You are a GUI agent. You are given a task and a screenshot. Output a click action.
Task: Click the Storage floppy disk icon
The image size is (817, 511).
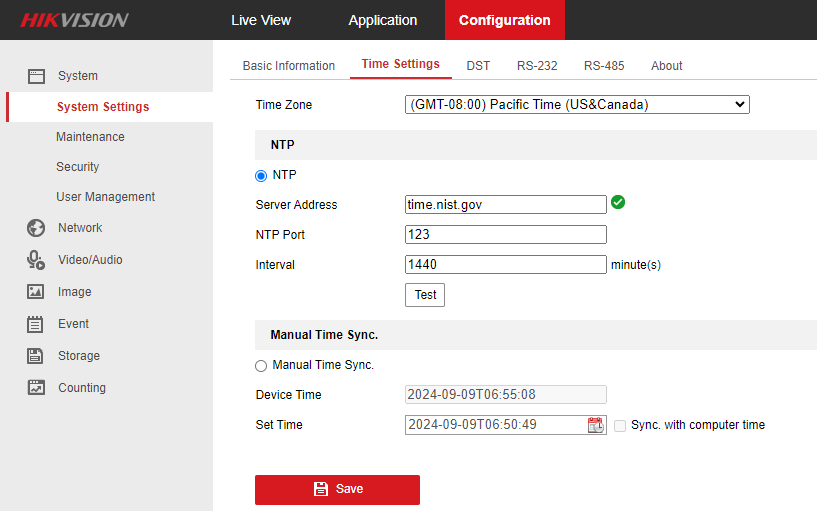pyautogui.click(x=36, y=356)
